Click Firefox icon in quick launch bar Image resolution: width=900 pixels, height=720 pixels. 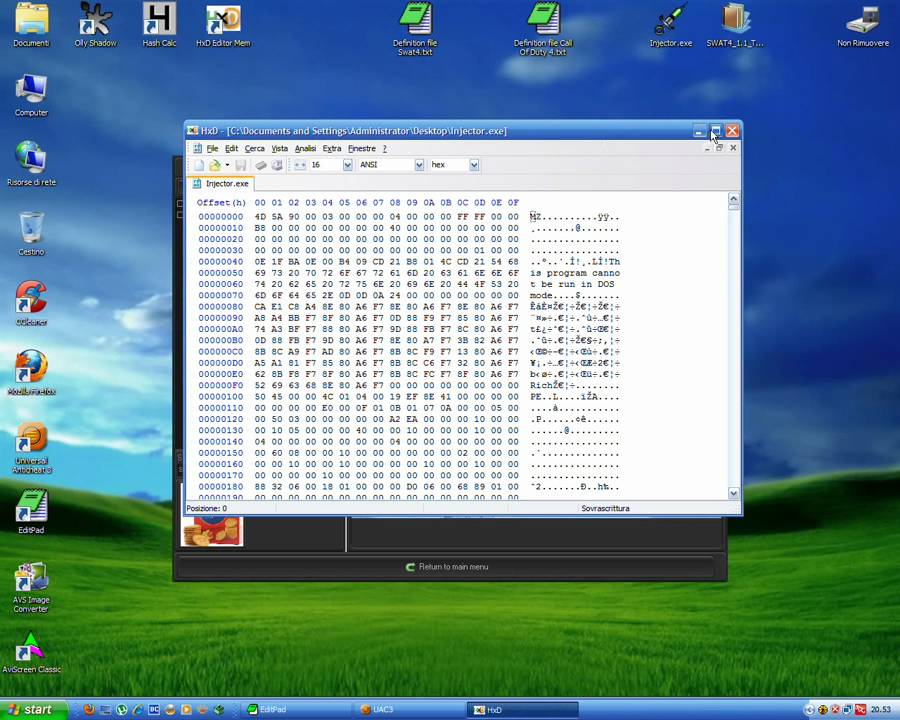[89, 710]
